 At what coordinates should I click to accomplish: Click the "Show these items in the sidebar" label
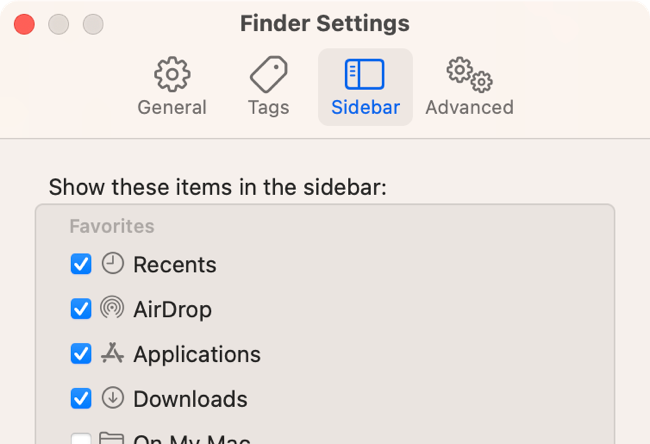point(218,187)
